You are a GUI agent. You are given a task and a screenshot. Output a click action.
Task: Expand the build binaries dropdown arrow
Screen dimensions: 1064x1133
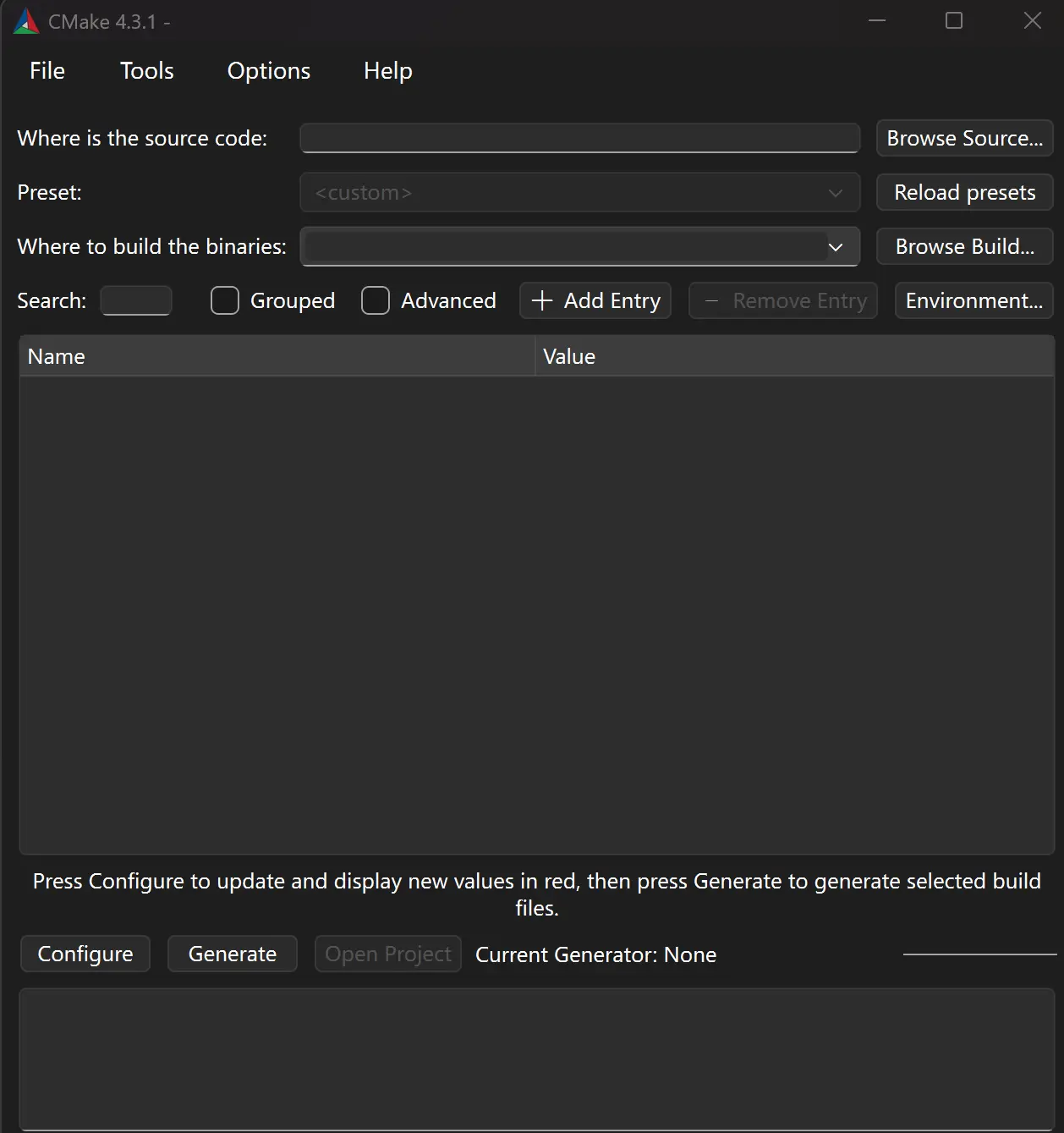point(836,247)
